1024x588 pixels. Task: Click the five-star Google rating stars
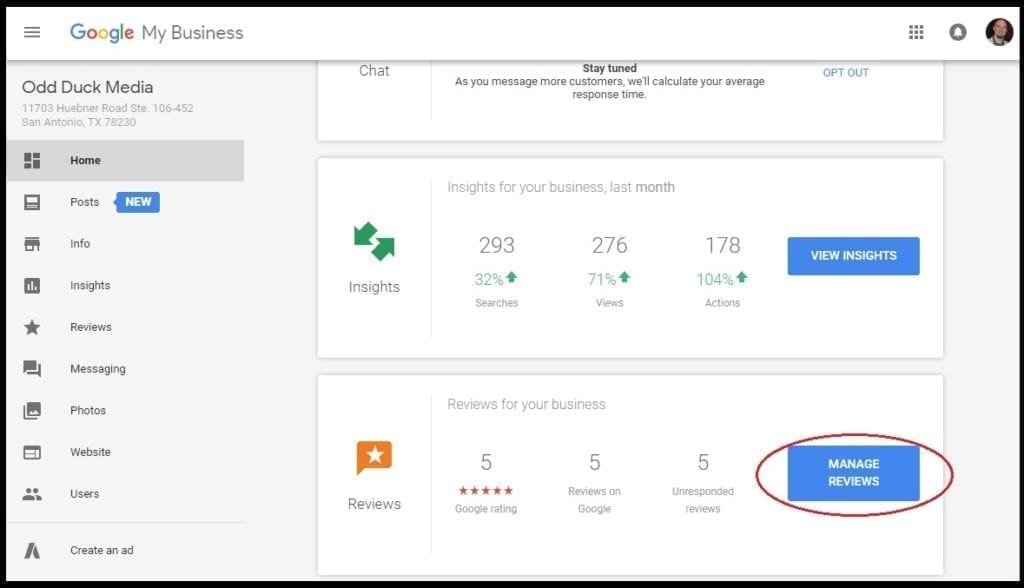click(x=485, y=491)
